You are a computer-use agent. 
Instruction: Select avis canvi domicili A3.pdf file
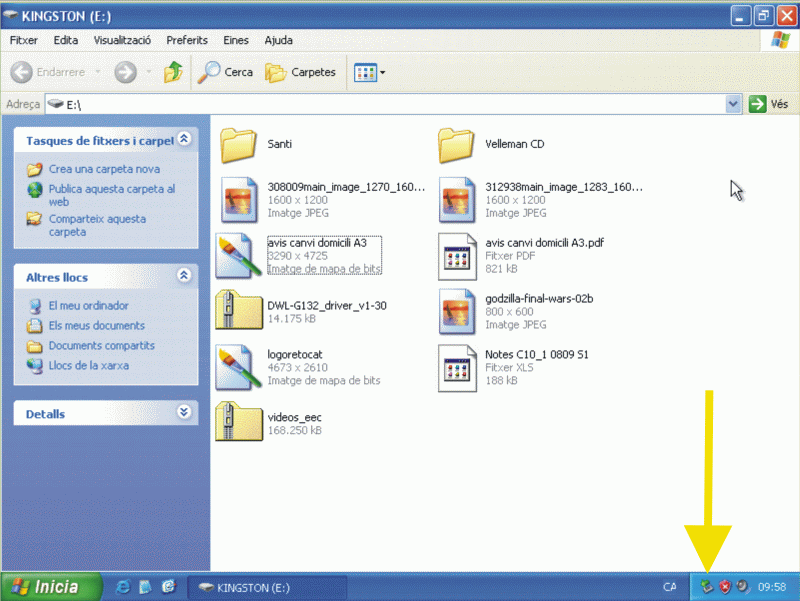[458, 257]
